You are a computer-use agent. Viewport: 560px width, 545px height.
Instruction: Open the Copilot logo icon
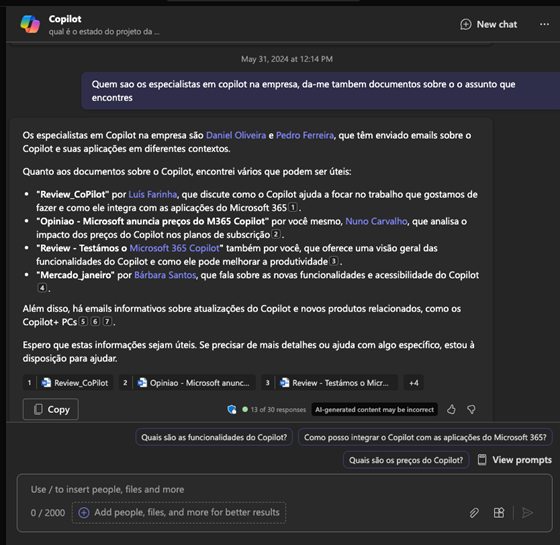pyautogui.click(x=30, y=24)
